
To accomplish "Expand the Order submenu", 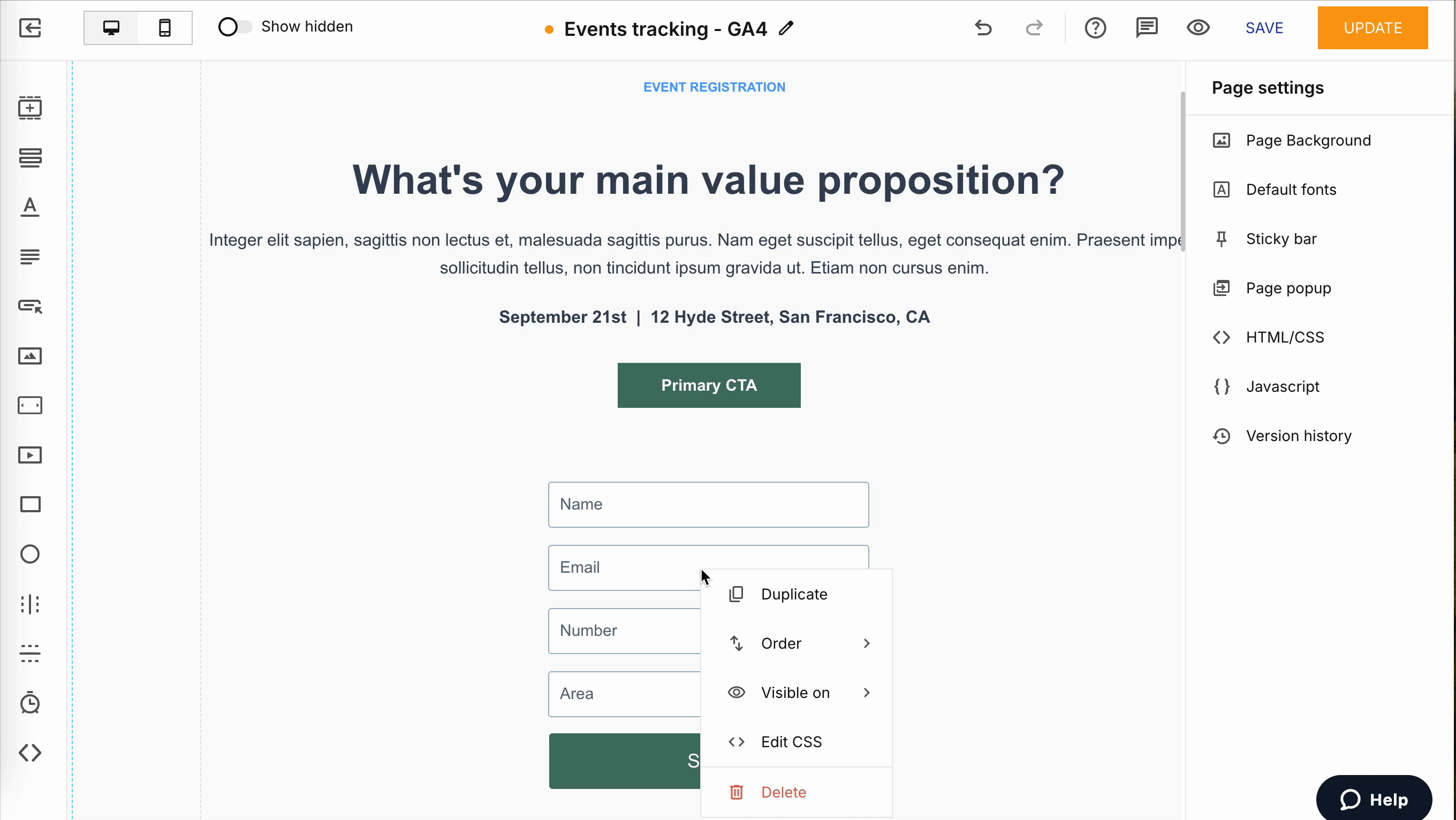I will click(797, 643).
